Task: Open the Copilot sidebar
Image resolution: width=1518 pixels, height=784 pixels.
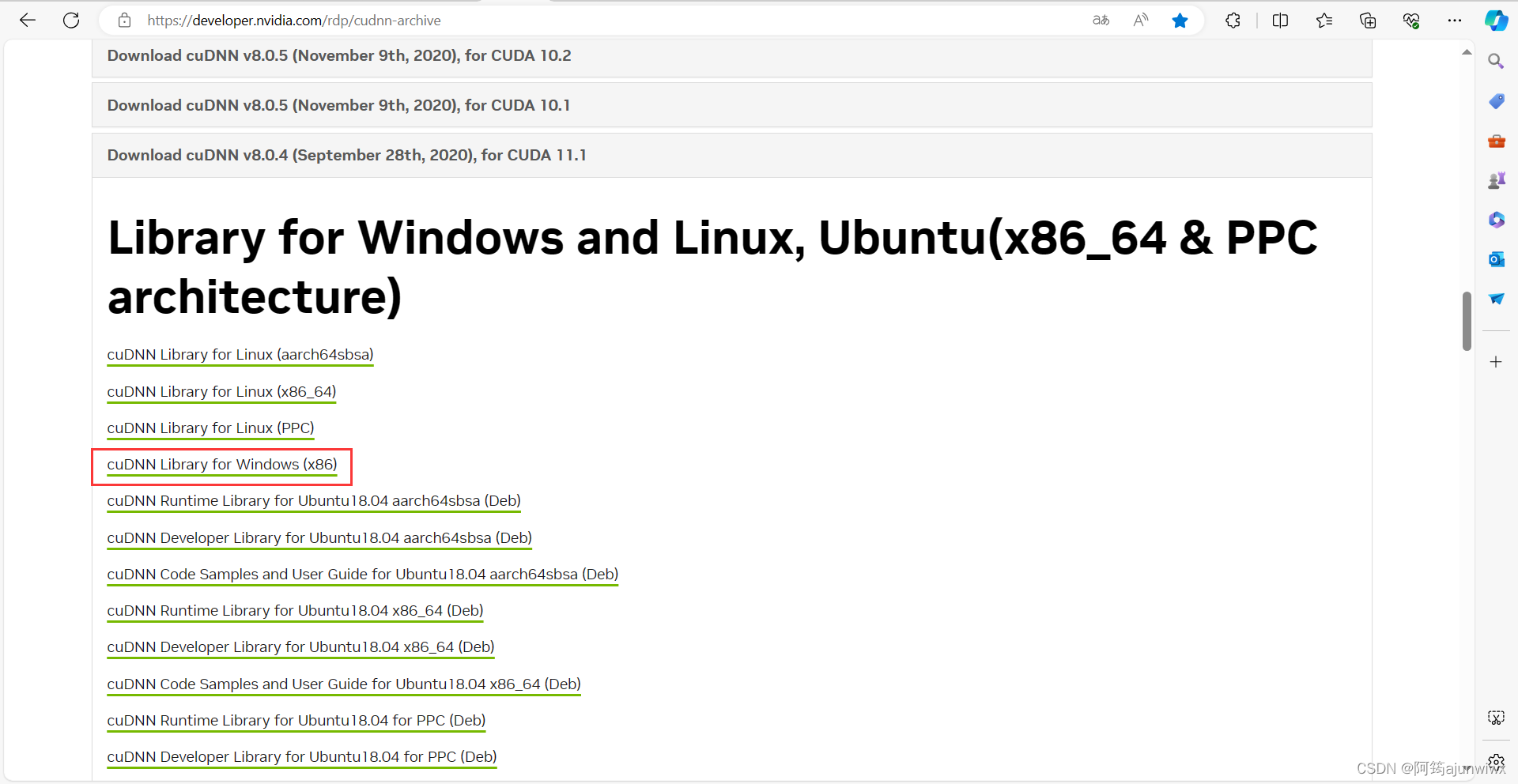Action: click(x=1496, y=21)
